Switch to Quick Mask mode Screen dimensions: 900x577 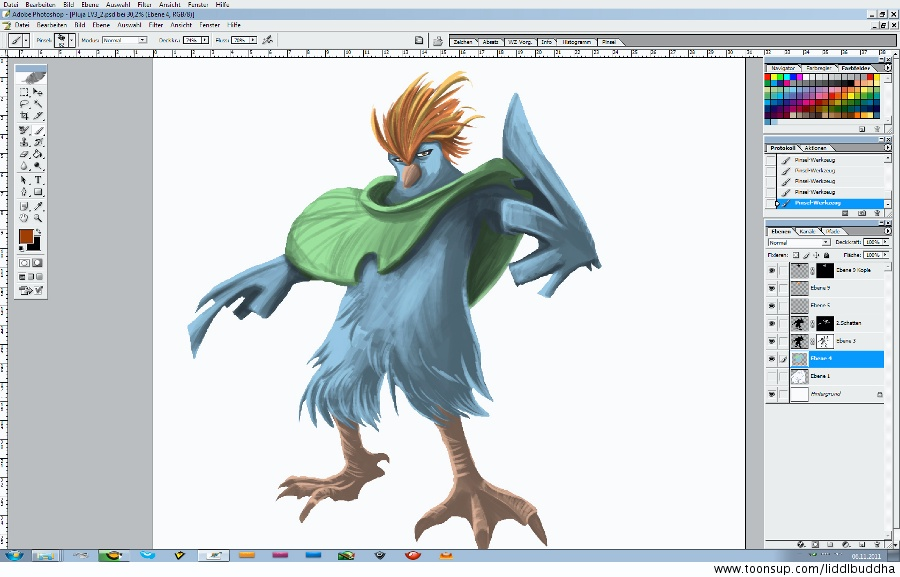(x=37, y=263)
